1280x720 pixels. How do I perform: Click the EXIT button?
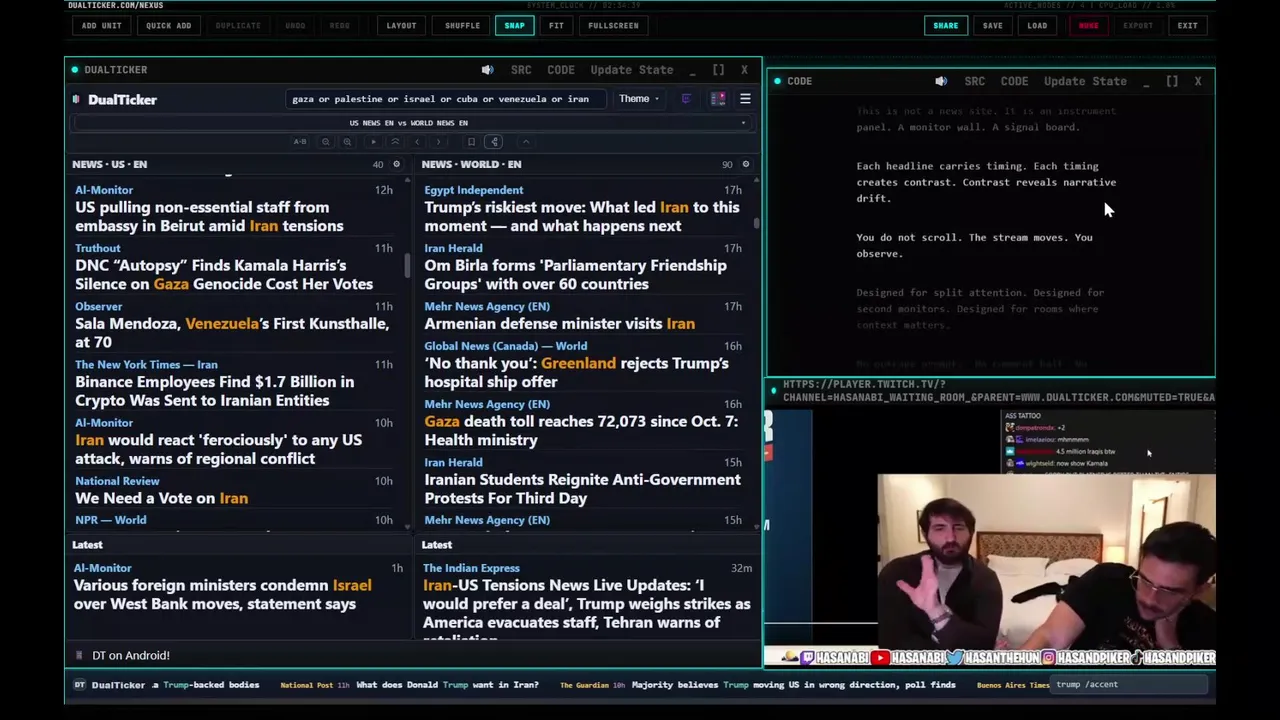[1187, 25]
